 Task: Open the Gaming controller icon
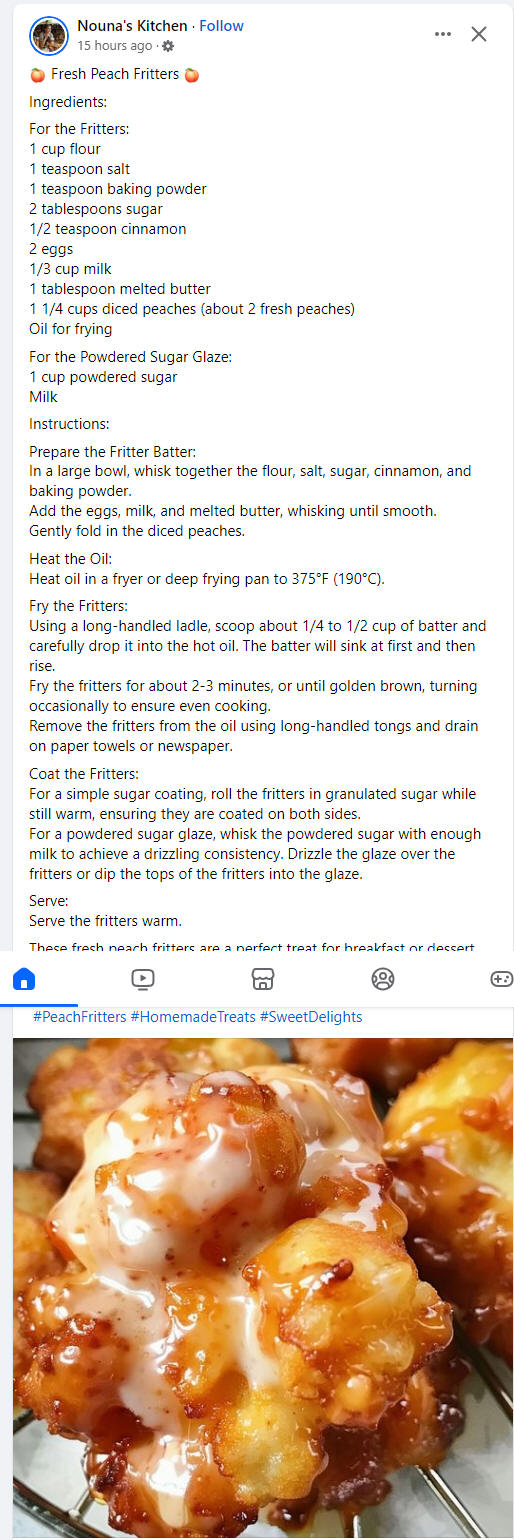(x=501, y=979)
